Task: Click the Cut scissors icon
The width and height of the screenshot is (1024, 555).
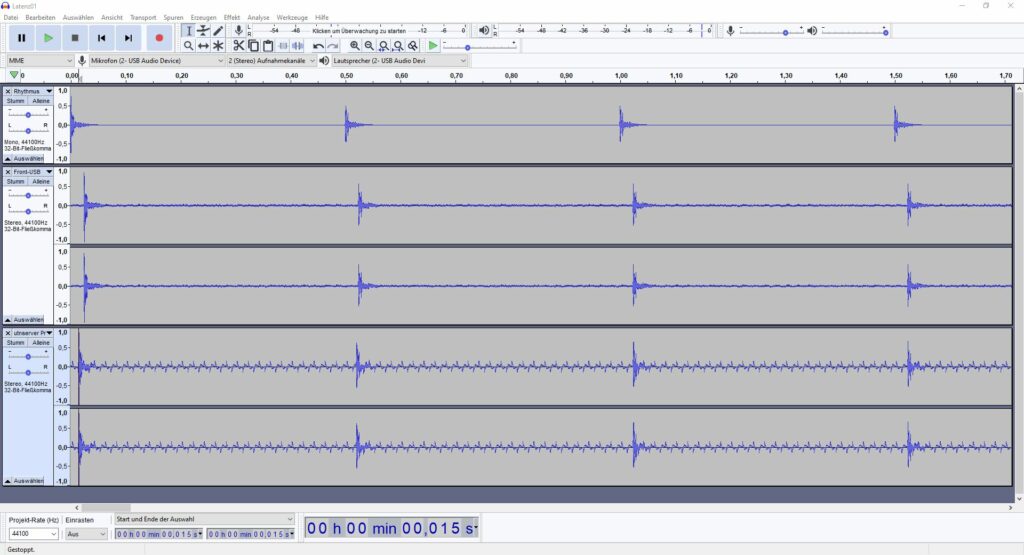Action: [x=238, y=46]
